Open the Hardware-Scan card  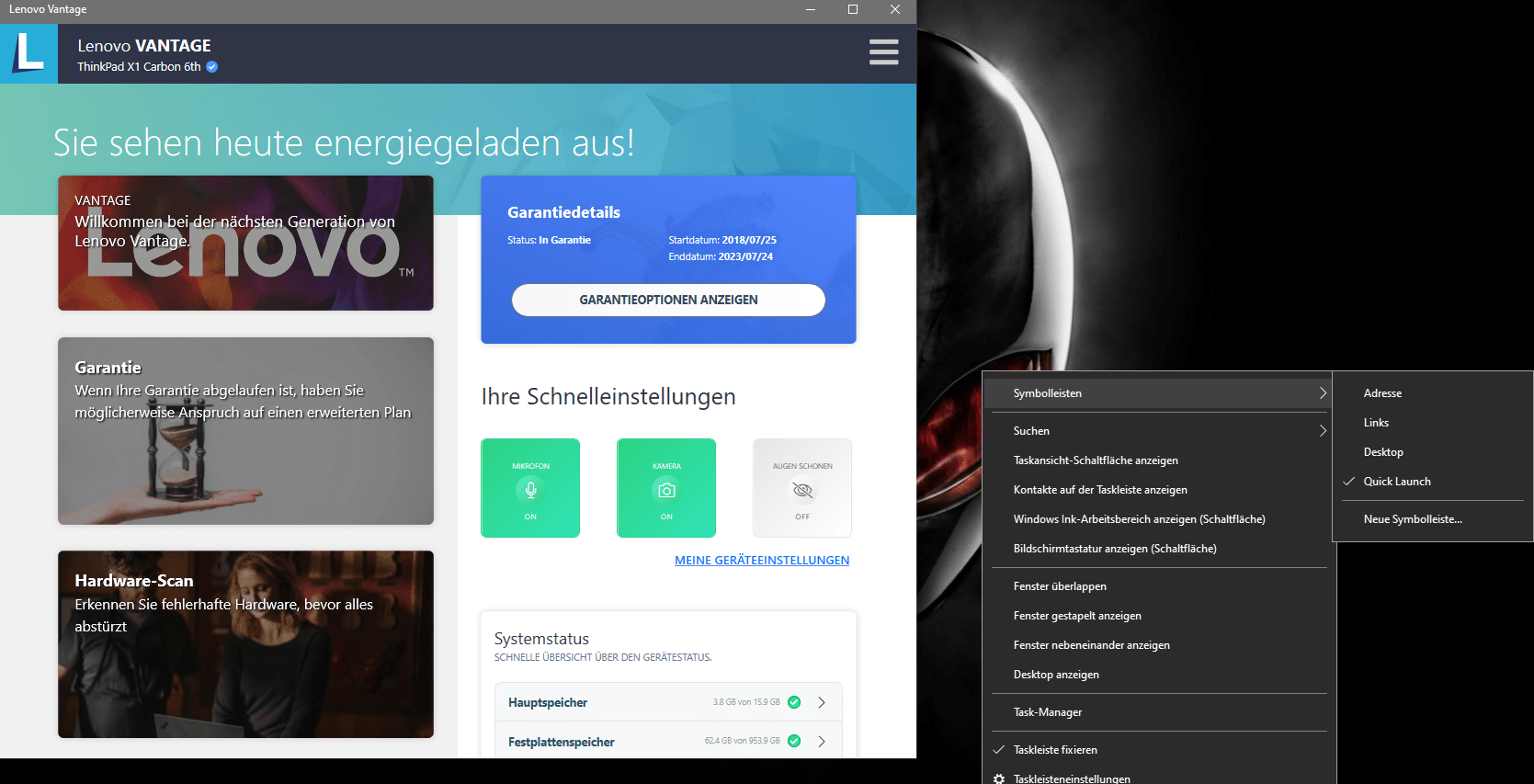click(245, 644)
